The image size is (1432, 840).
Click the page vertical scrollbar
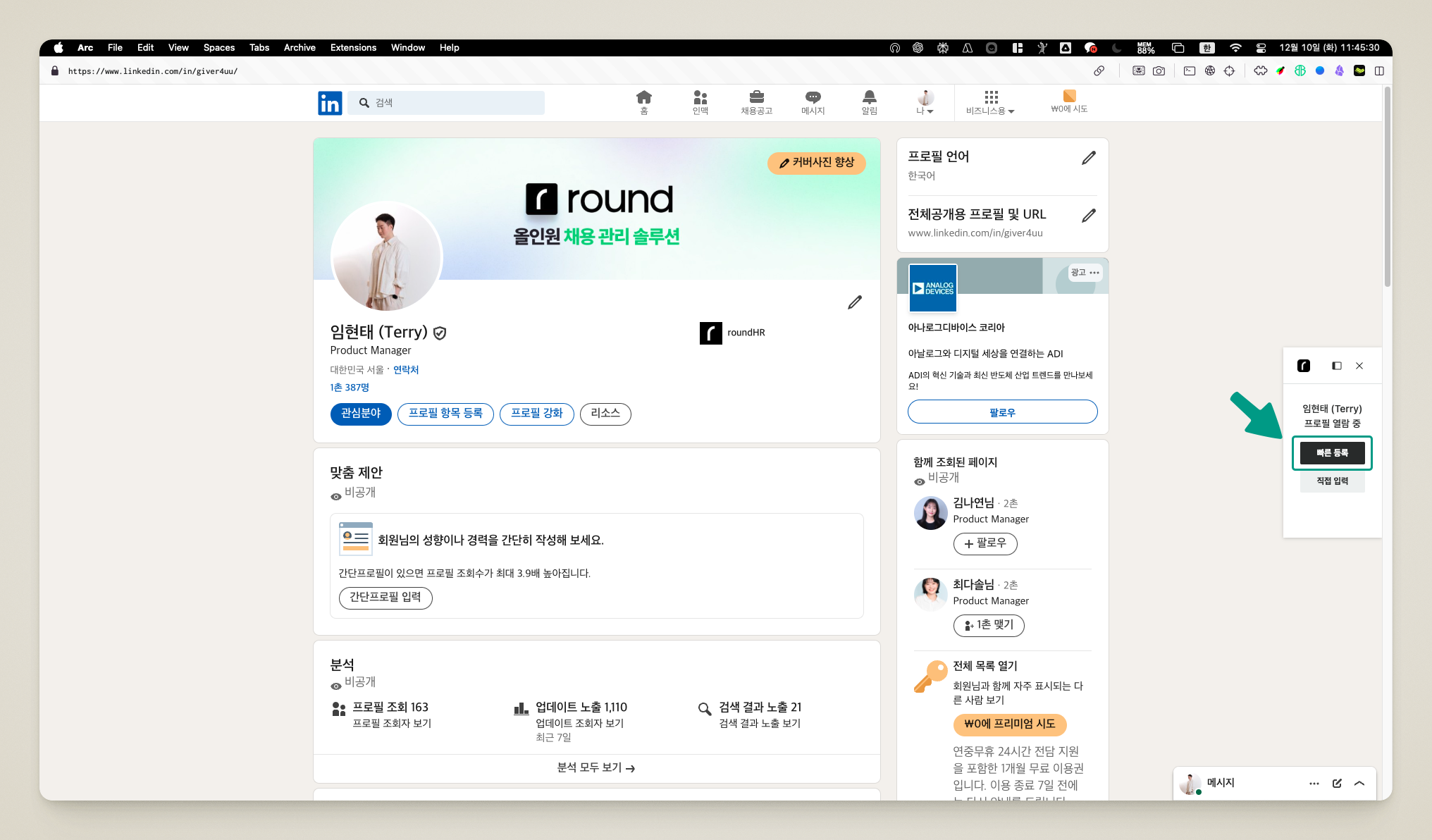click(x=1387, y=187)
